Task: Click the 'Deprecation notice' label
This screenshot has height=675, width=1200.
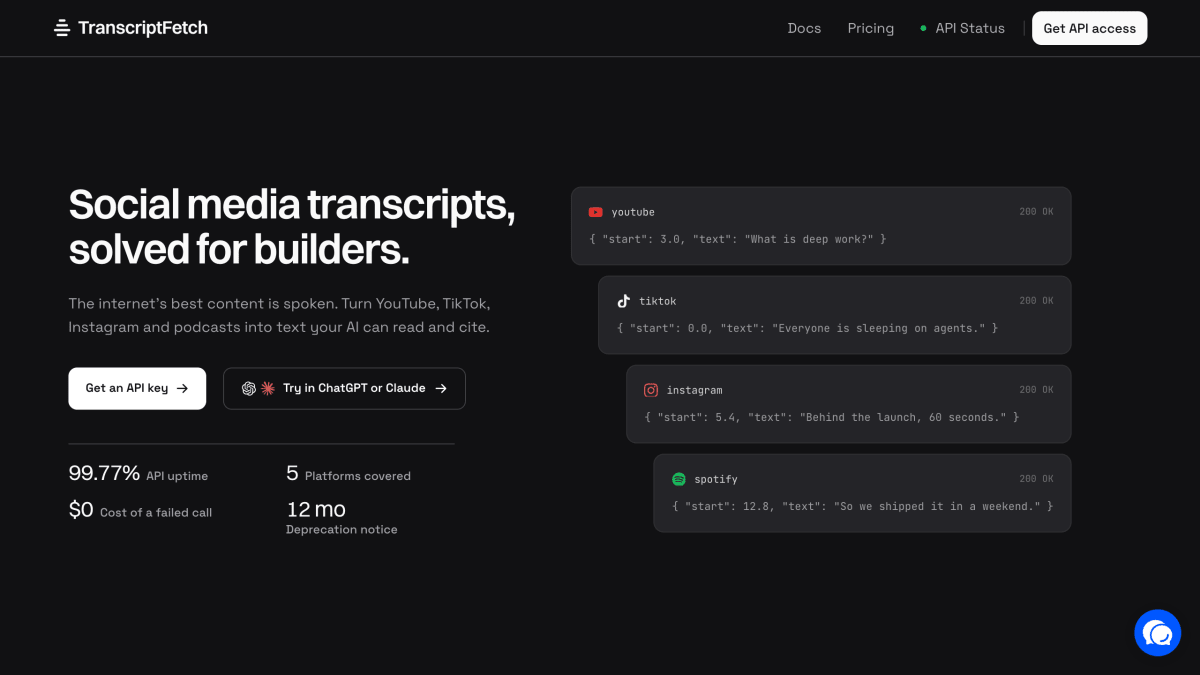Action: (342, 530)
